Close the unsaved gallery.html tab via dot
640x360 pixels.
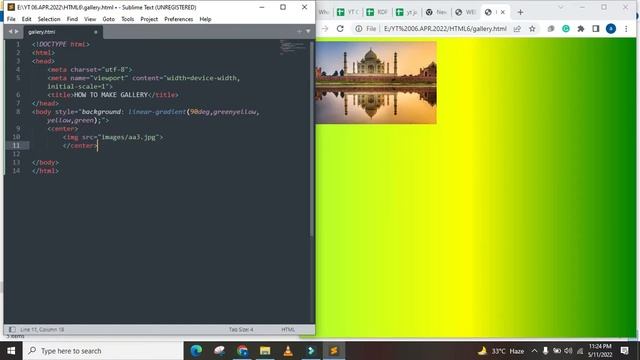click(96, 32)
